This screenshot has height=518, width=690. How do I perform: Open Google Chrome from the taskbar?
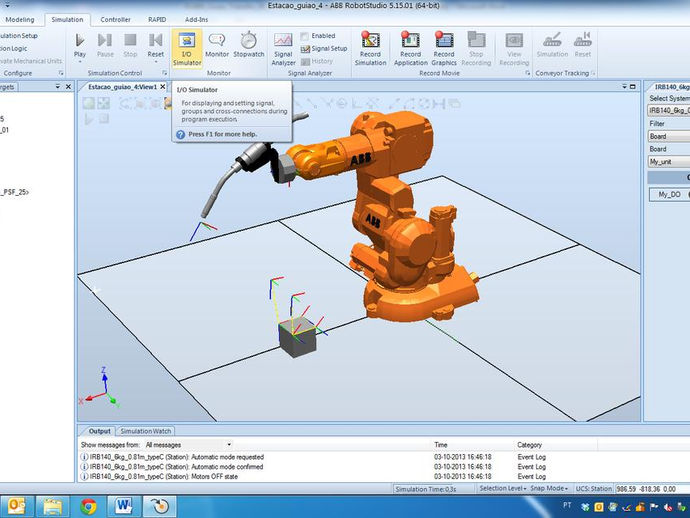coord(88,506)
